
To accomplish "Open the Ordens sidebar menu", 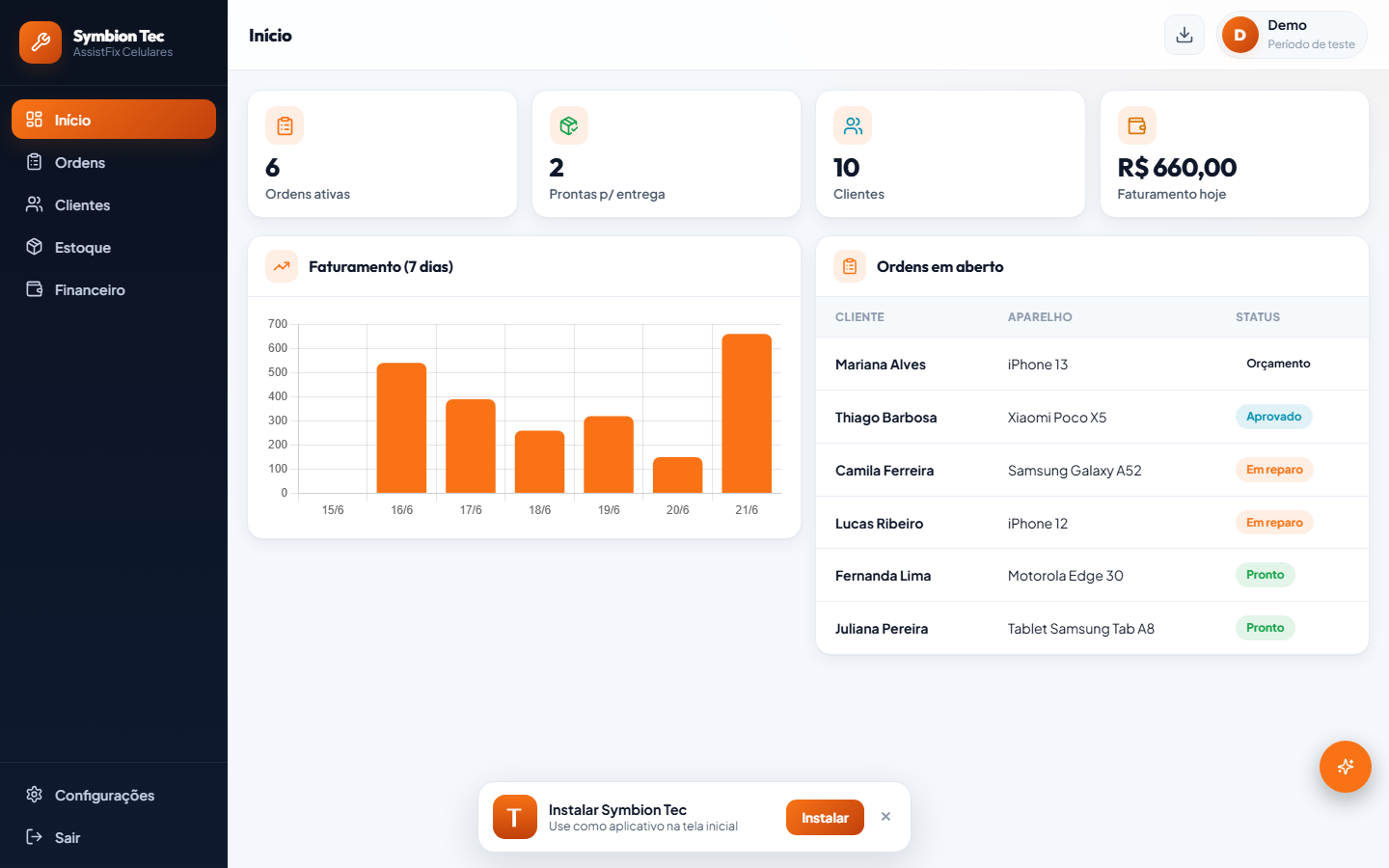I will (x=114, y=162).
